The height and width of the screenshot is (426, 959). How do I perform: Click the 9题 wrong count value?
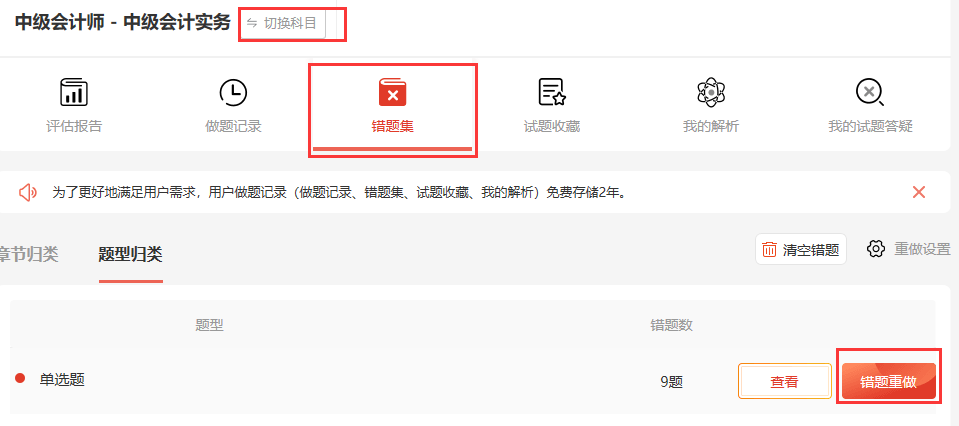pyautogui.click(x=672, y=382)
